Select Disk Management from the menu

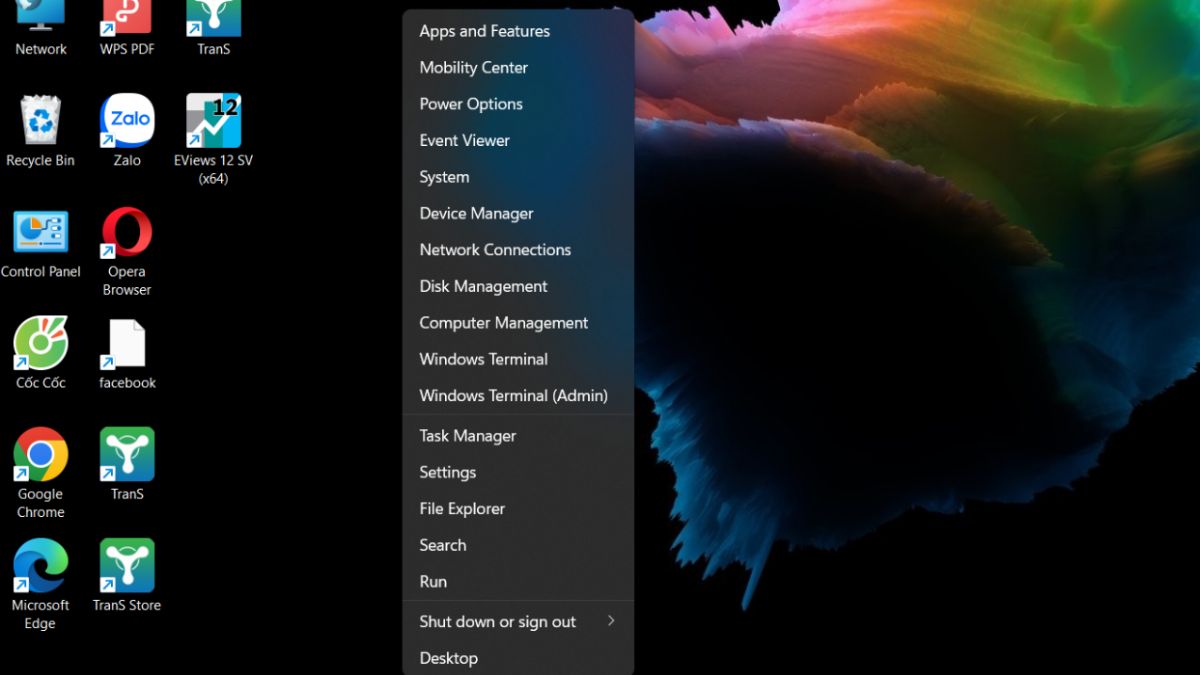point(483,286)
